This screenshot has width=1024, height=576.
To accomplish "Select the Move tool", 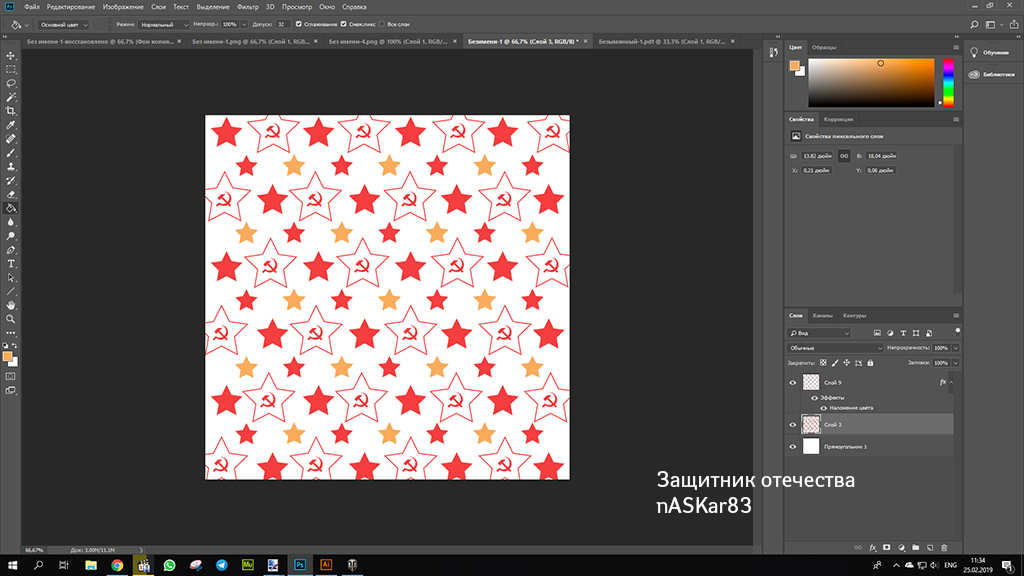I will point(11,56).
